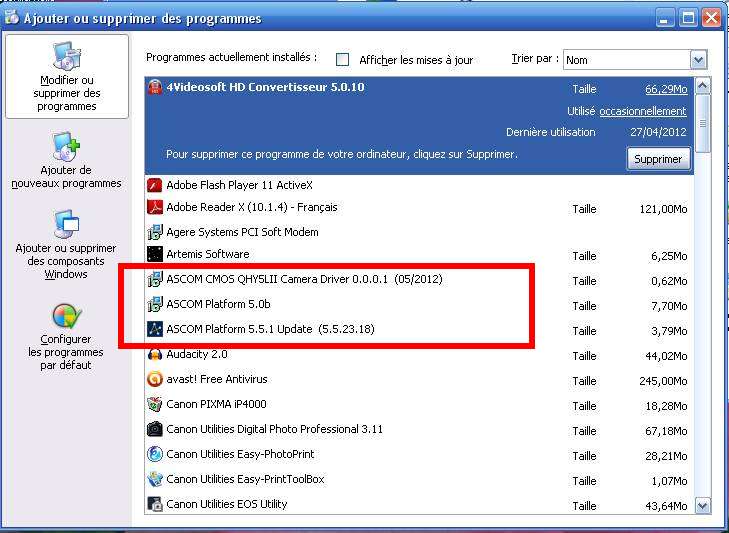Select Adobe Flash Player 11 ActiveX entry
Image resolution: width=729 pixels, height=533 pixels.
click(x=419, y=185)
